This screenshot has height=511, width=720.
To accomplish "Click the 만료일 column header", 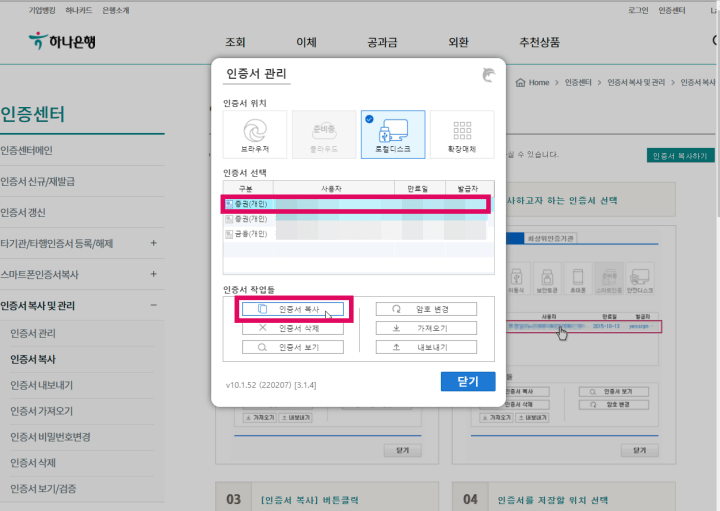I will [419, 188].
